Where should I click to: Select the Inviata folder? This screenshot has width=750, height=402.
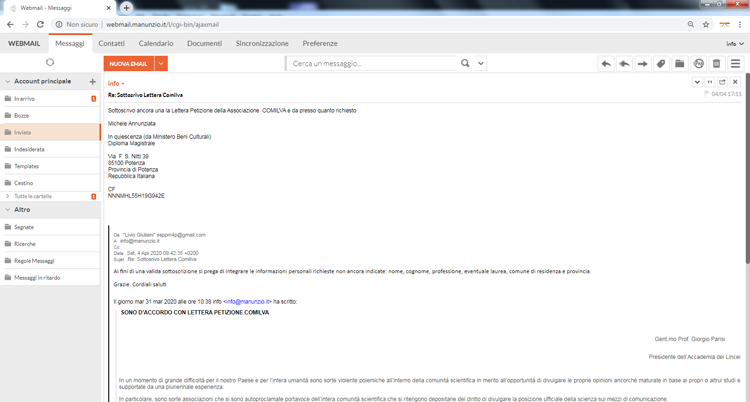(50, 133)
